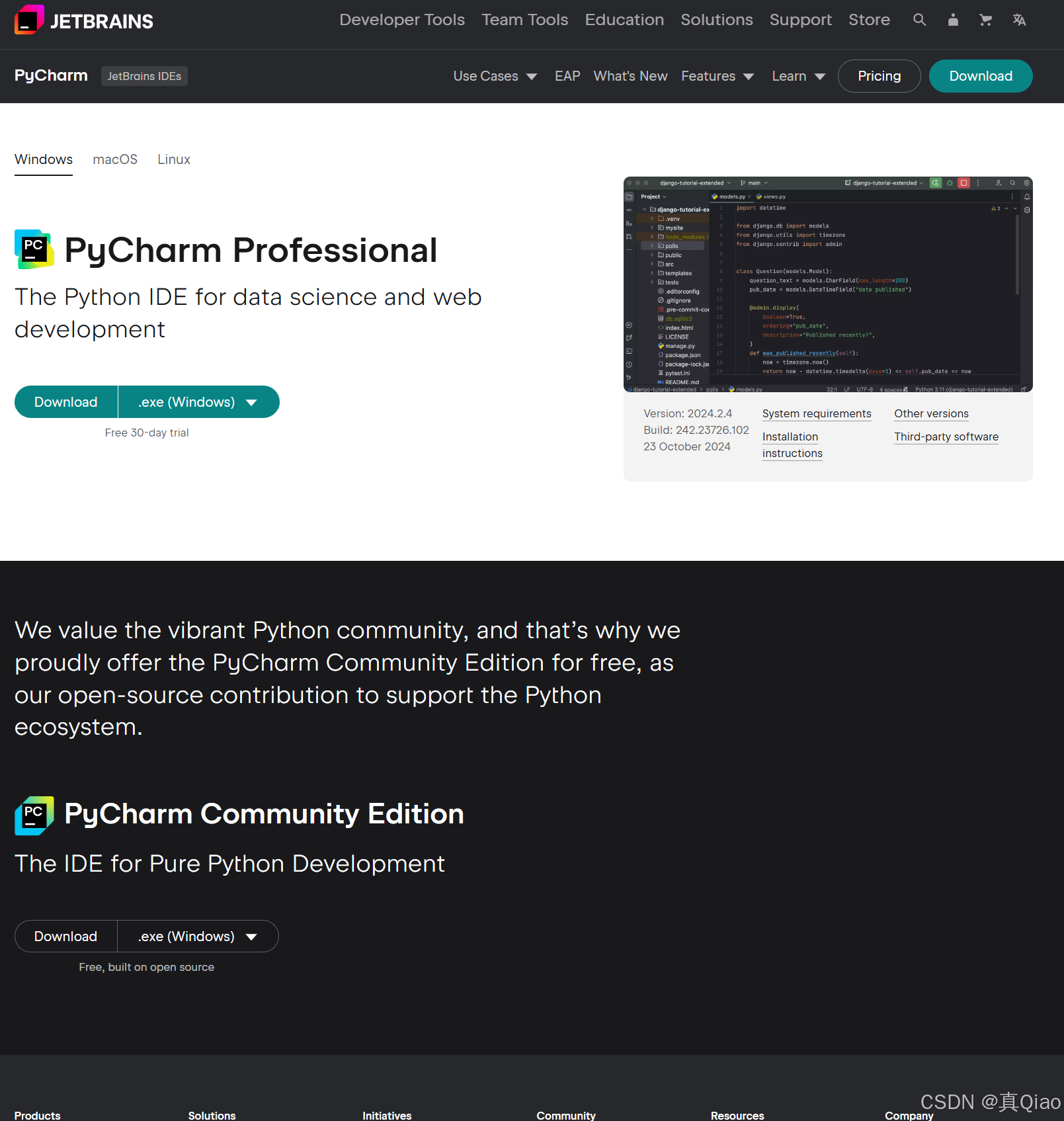
Task: Download PyCharm Professional
Action: coord(66,402)
